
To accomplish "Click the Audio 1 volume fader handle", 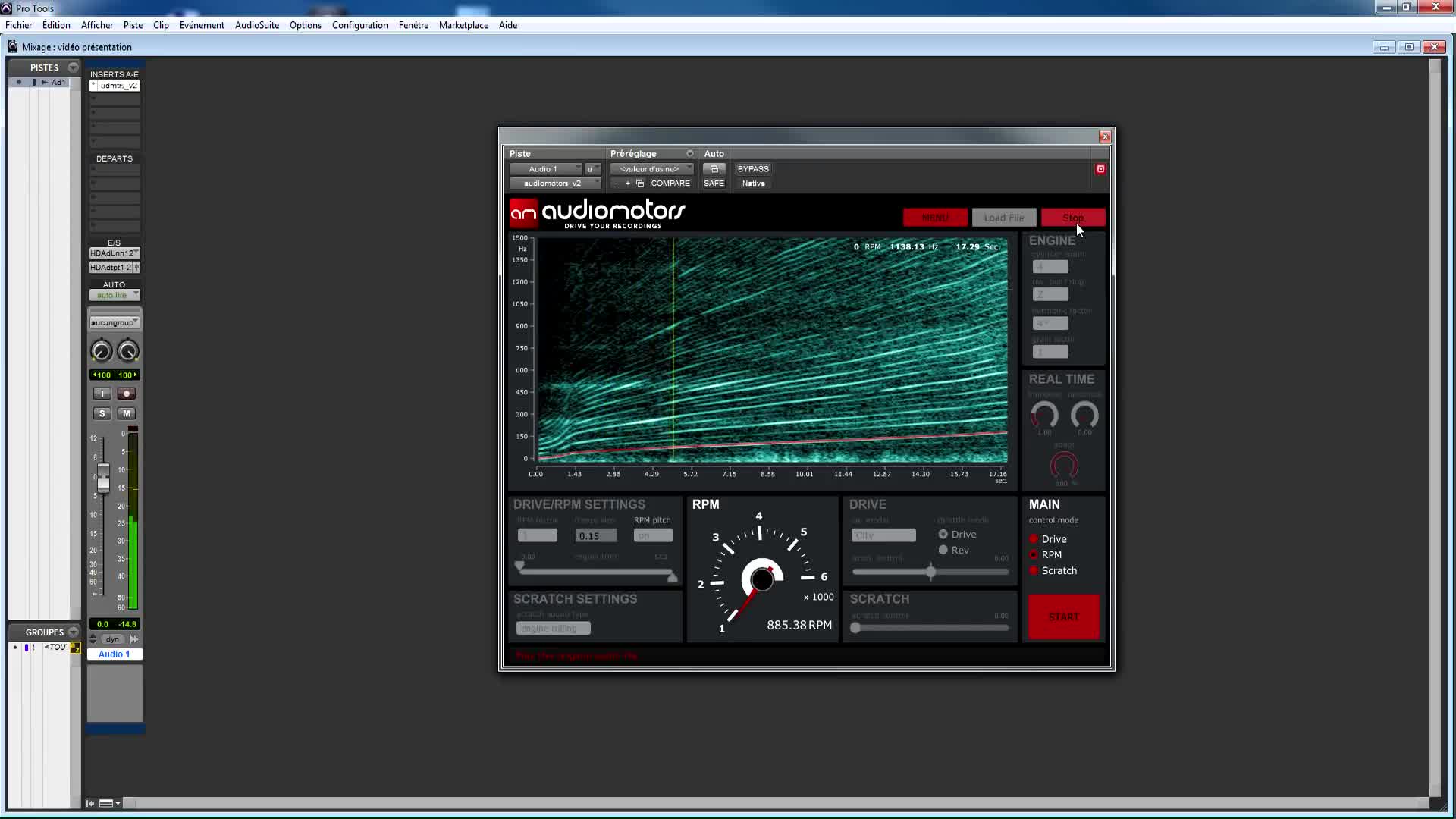I will click(x=103, y=478).
